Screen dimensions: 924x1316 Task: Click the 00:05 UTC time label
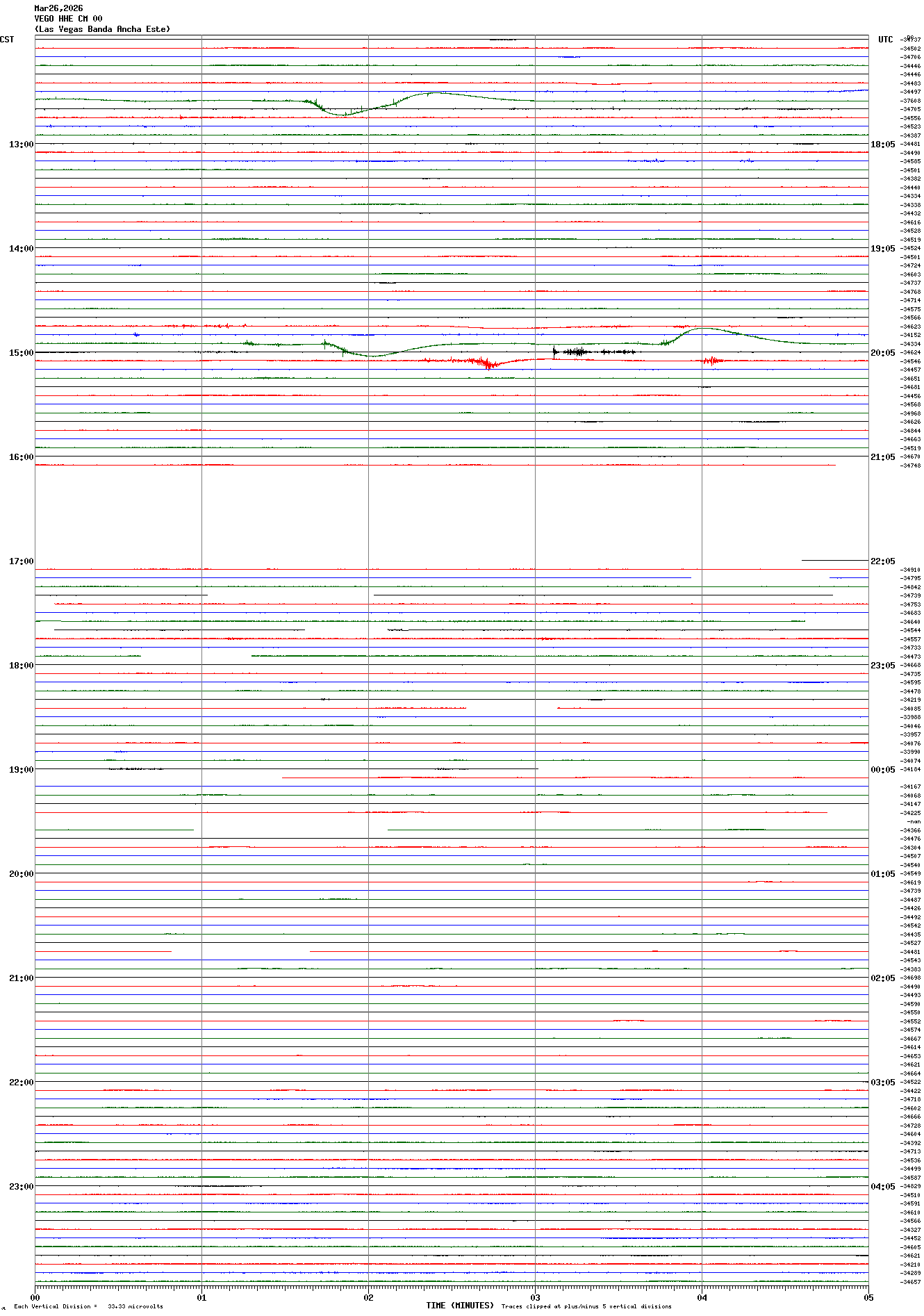point(882,770)
